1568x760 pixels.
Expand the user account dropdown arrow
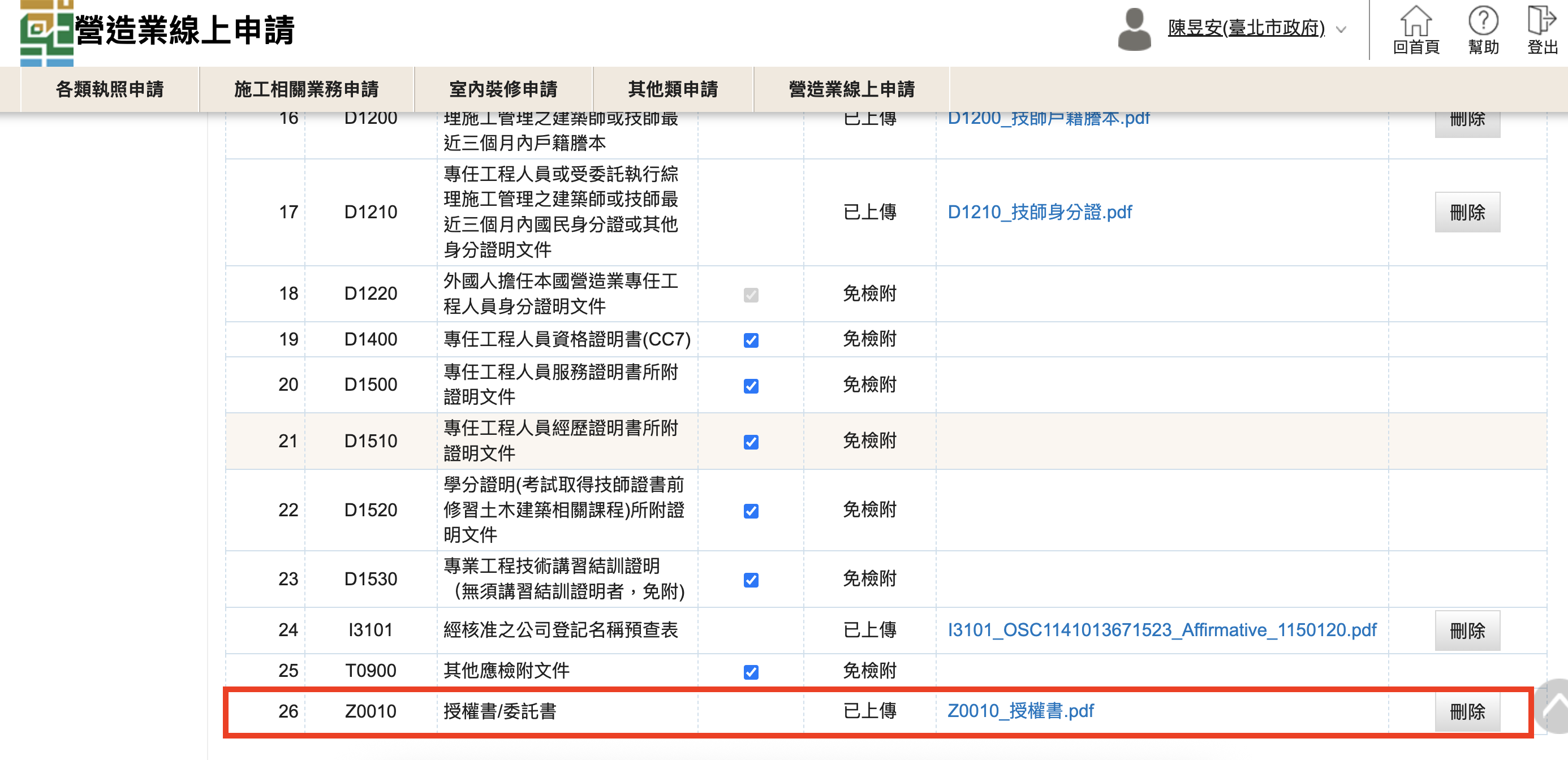pyautogui.click(x=1341, y=29)
